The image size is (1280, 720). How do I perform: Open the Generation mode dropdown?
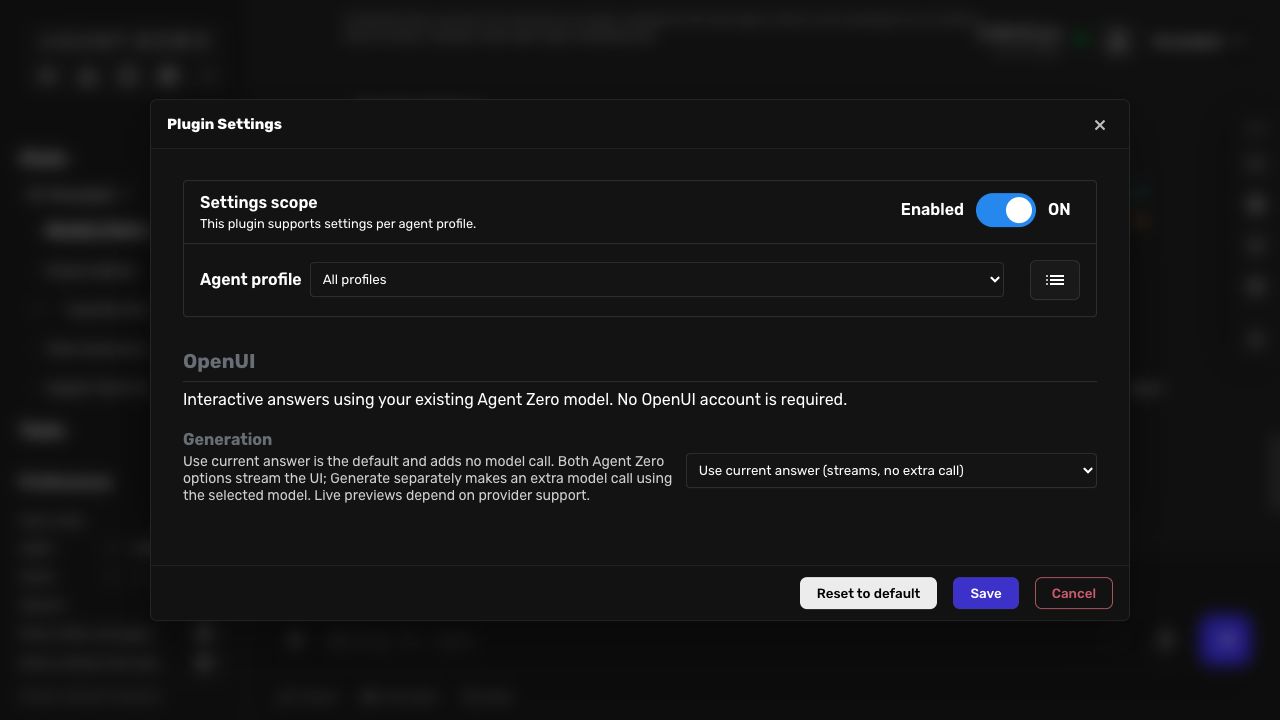(891, 471)
